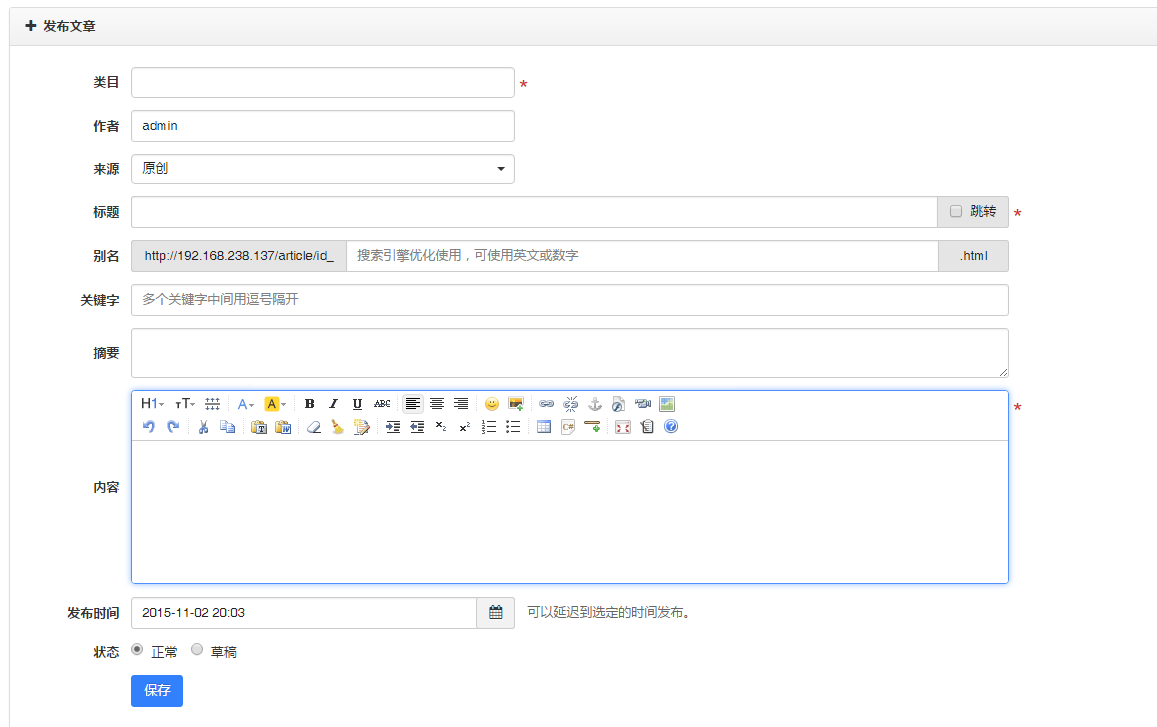Open the text background highlight color picker
The width and height of the screenshot is (1157, 727).
(x=275, y=404)
